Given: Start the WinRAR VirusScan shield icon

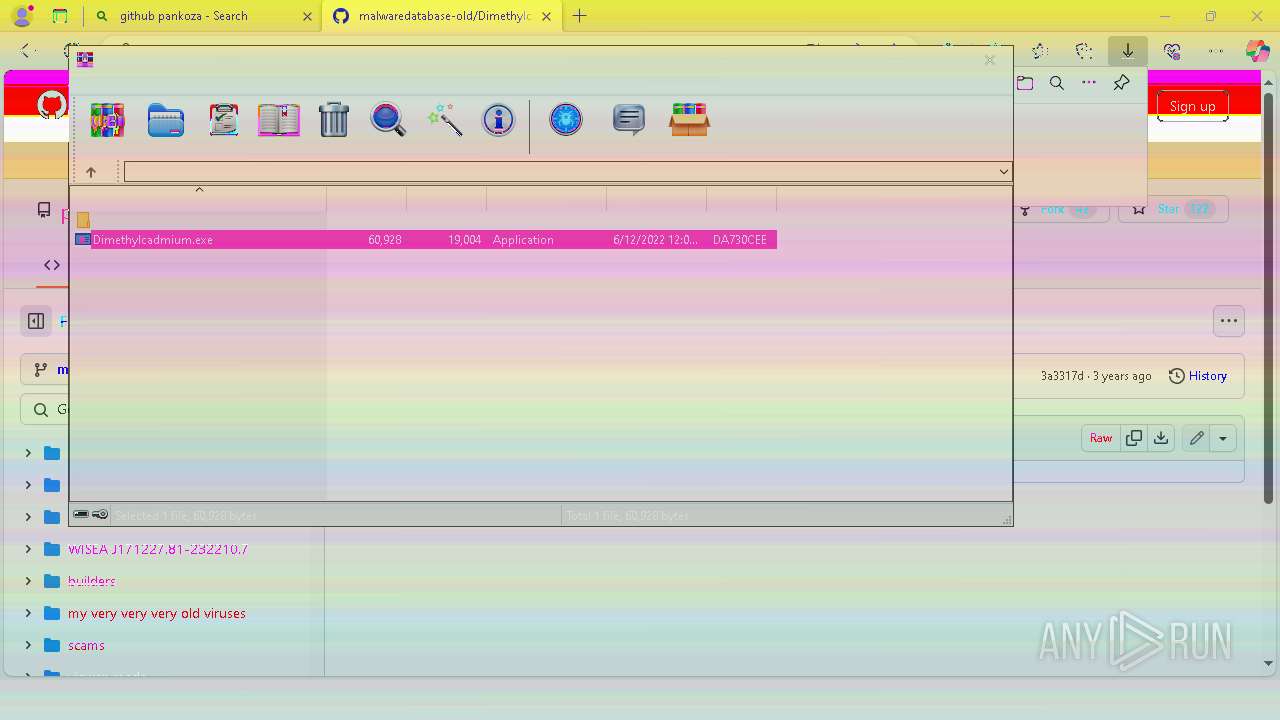Looking at the screenshot, I should [566, 120].
